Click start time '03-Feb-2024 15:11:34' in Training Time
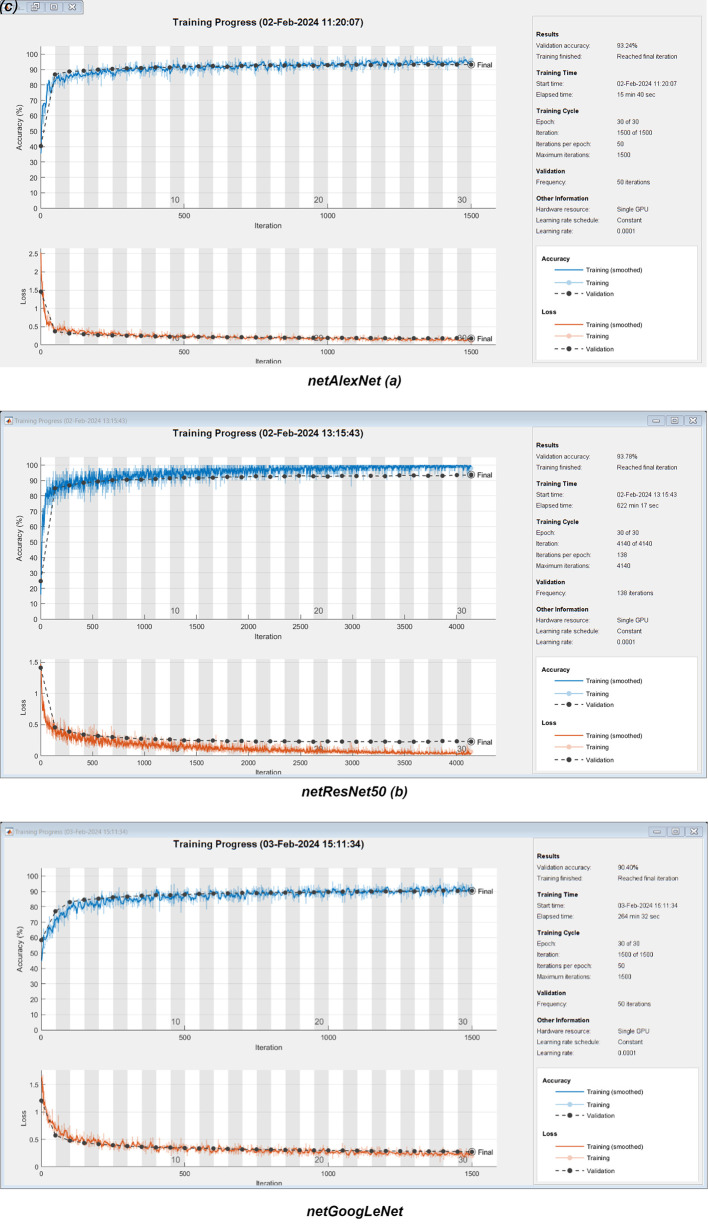 pyautogui.click(x=649, y=905)
